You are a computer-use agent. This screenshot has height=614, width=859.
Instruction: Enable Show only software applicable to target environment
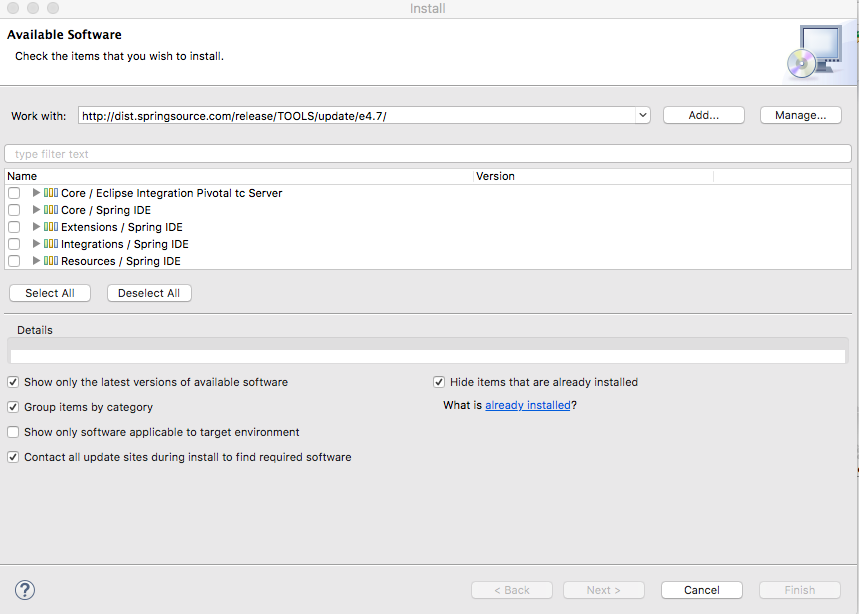(x=13, y=432)
